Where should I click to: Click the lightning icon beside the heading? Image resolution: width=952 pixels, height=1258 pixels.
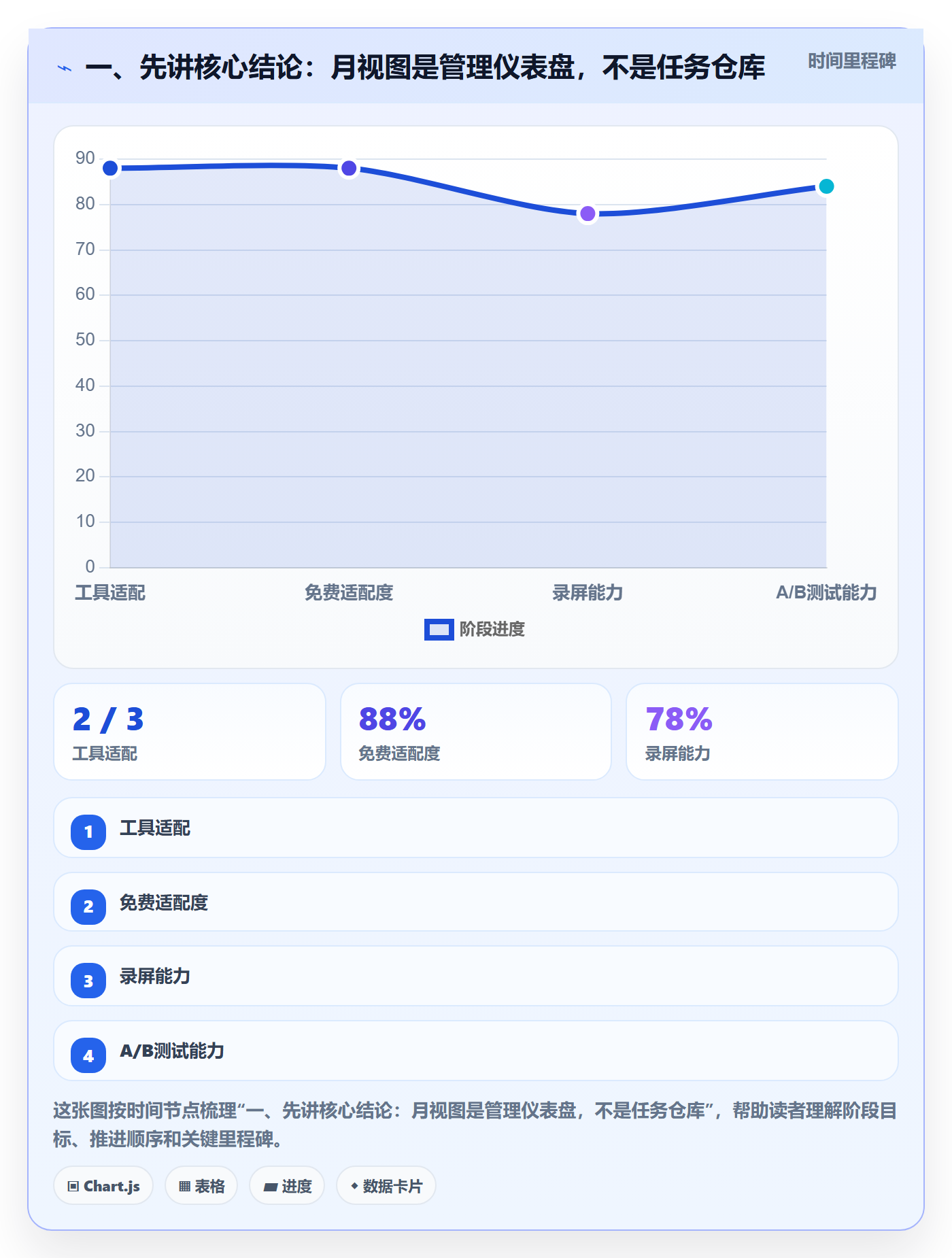point(65,68)
